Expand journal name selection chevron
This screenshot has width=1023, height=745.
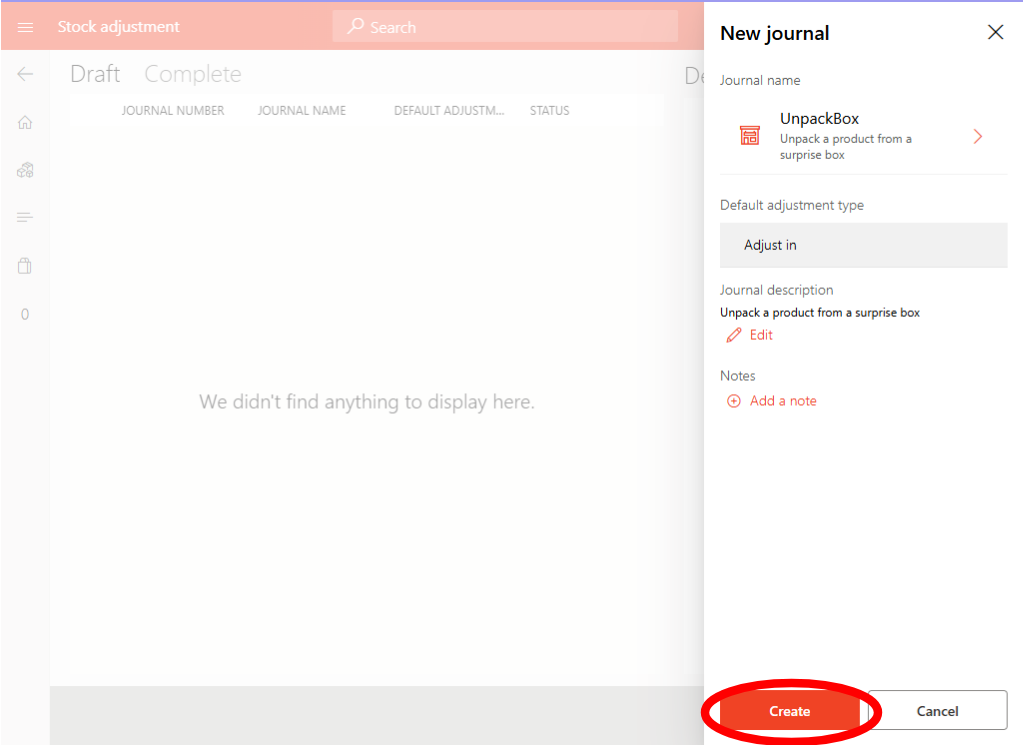point(977,136)
